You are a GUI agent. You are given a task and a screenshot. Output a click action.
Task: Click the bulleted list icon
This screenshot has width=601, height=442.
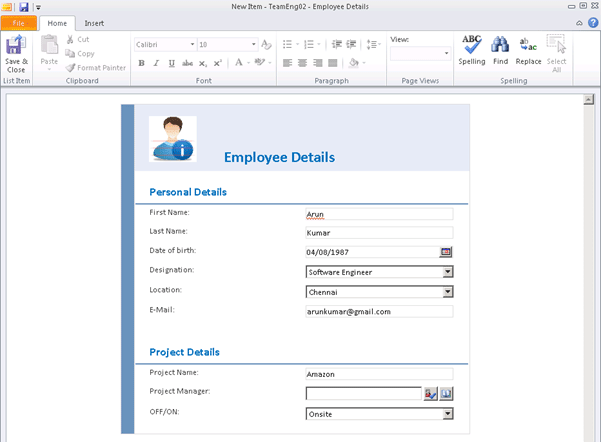tap(287, 44)
